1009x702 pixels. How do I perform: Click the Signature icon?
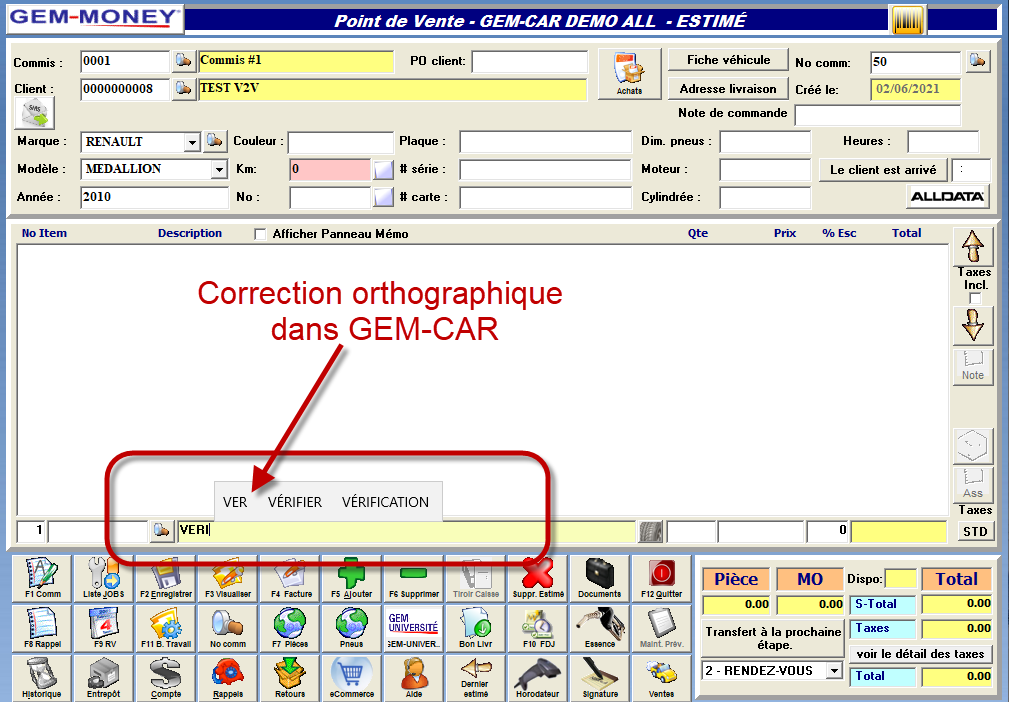(x=599, y=678)
